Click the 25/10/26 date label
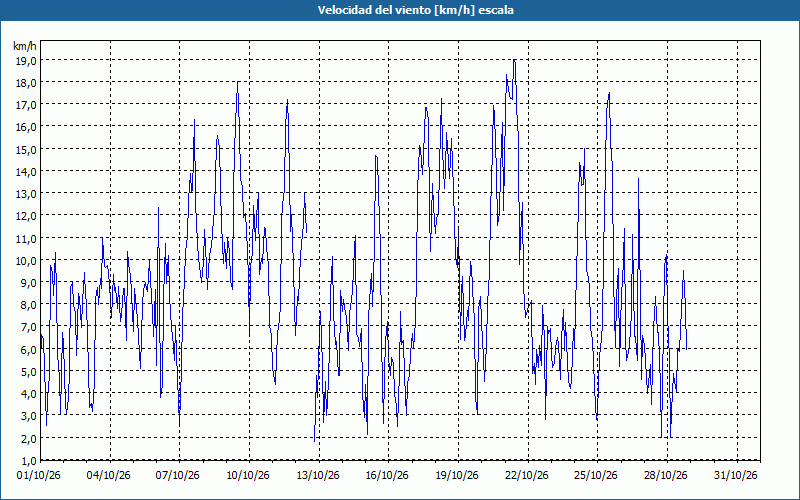This screenshot has height=500, width=800. pos(596,476)
